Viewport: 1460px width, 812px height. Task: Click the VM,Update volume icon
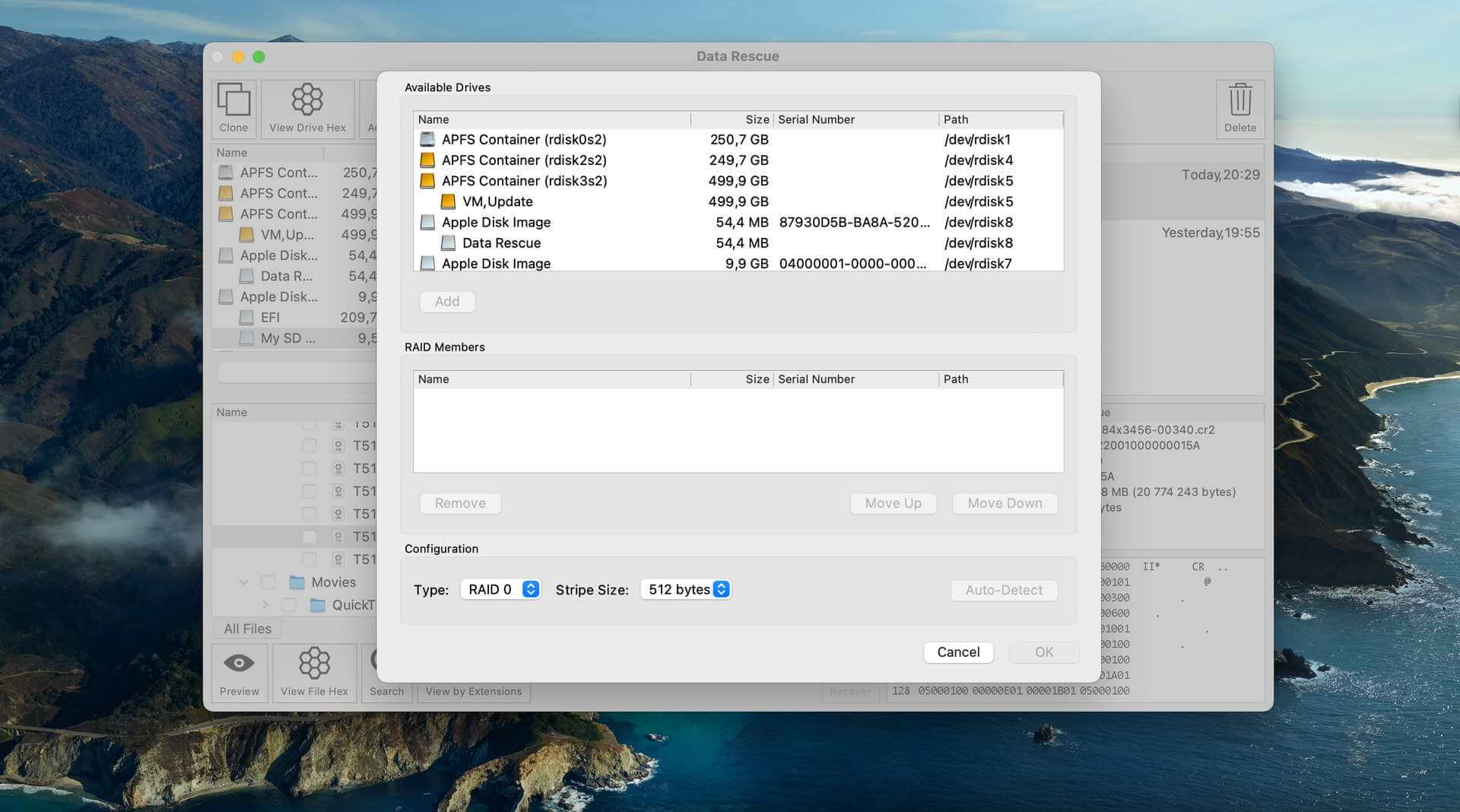(x=448, y=201)
